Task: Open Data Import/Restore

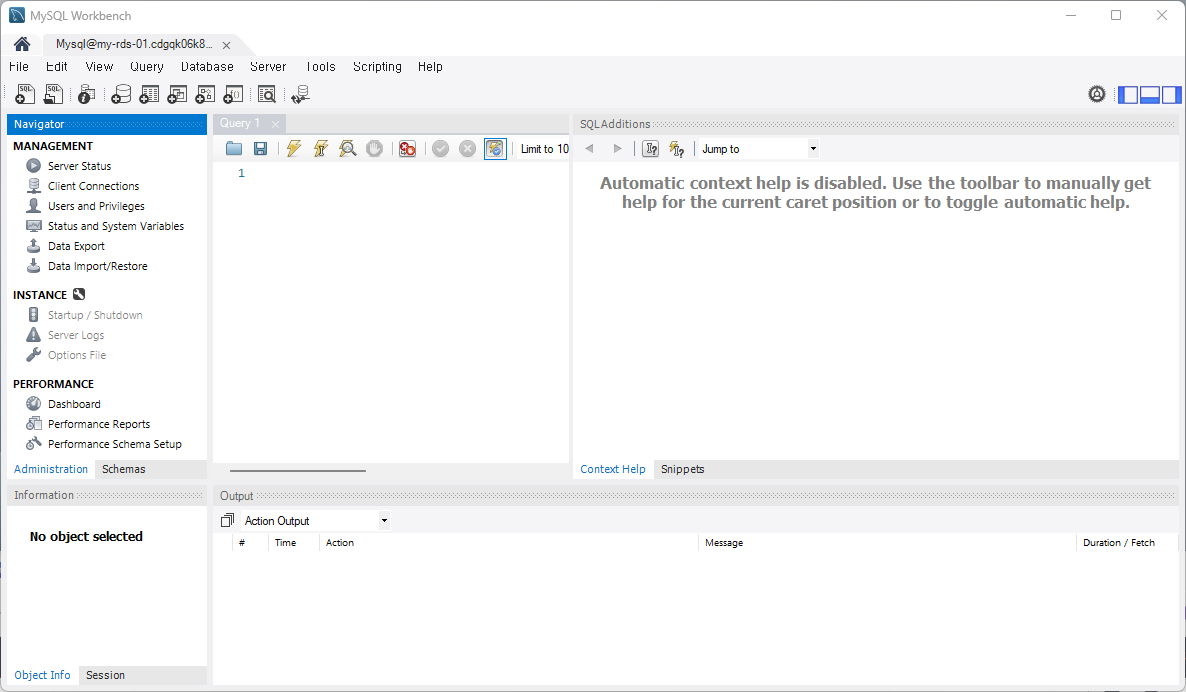Action: coord(98,266)
